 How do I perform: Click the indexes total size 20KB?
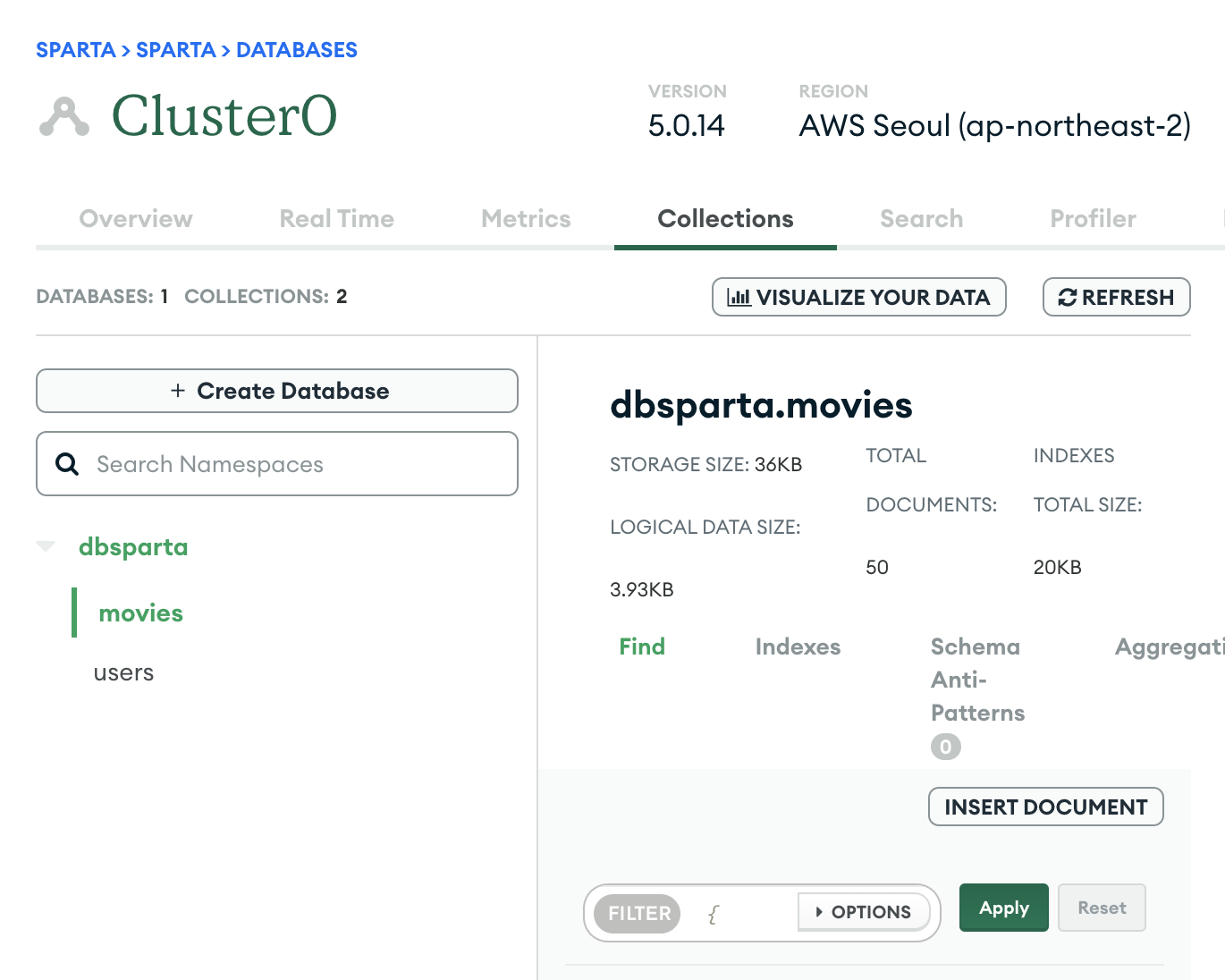click(1058, 567)
